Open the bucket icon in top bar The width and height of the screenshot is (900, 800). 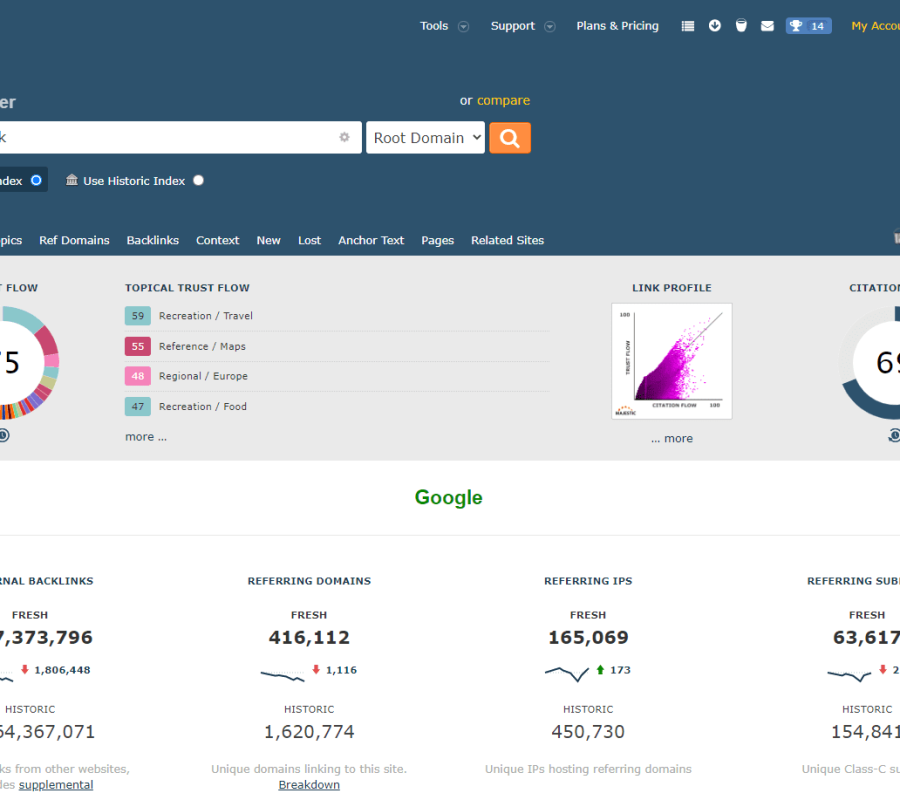coord(741,26)
